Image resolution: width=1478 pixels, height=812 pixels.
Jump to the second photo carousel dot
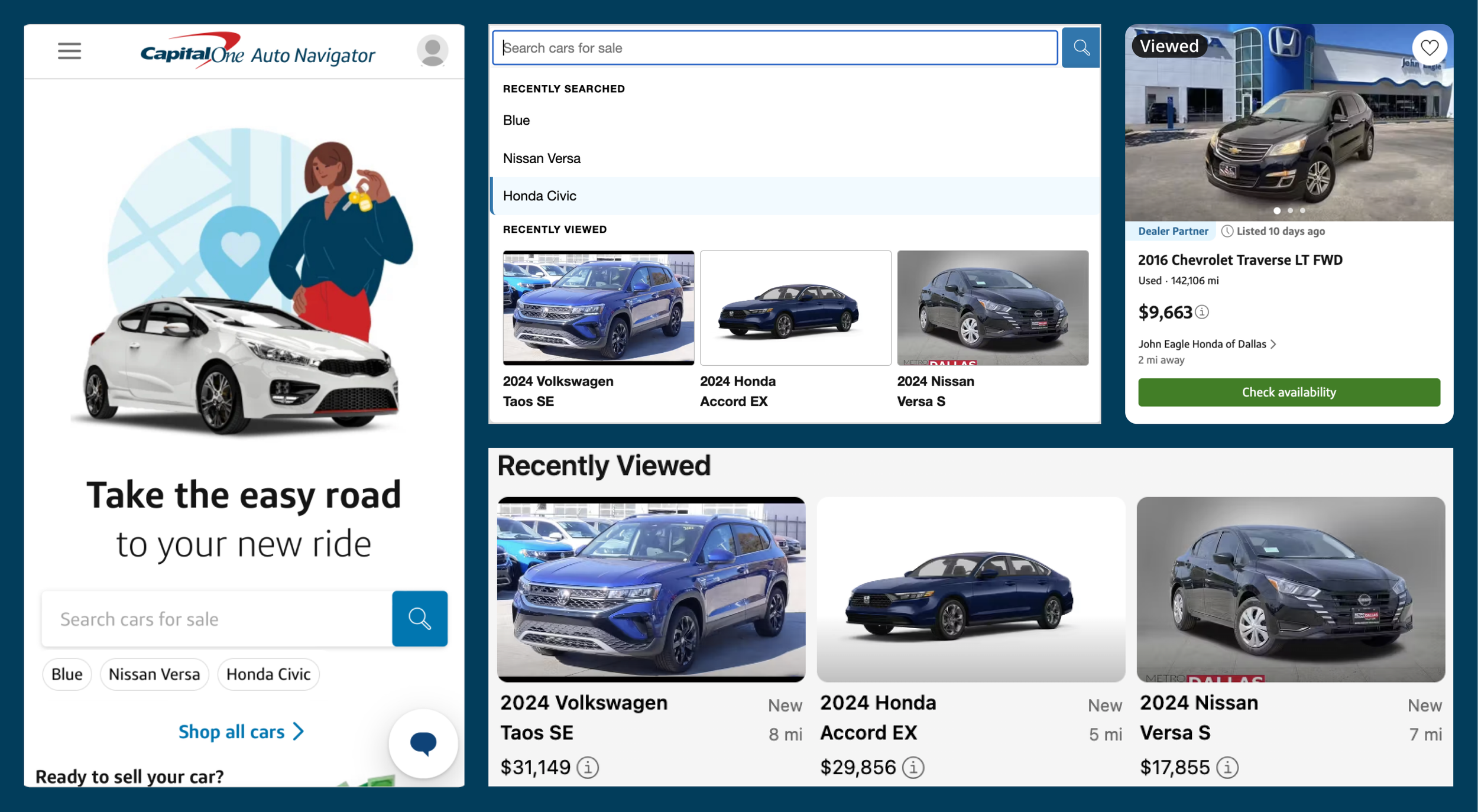click(x=1290, y=210)
